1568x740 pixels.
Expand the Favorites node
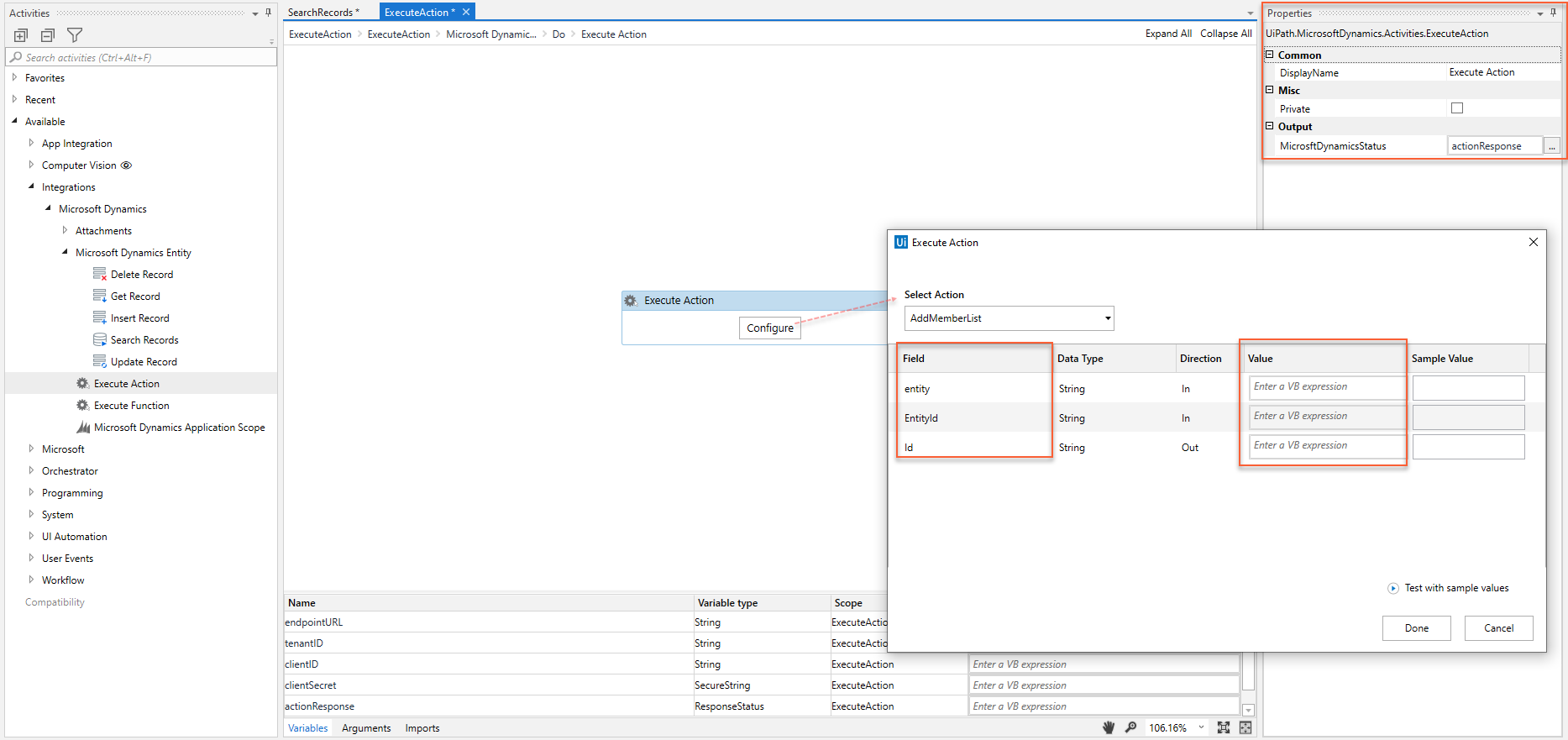[14, 77]
